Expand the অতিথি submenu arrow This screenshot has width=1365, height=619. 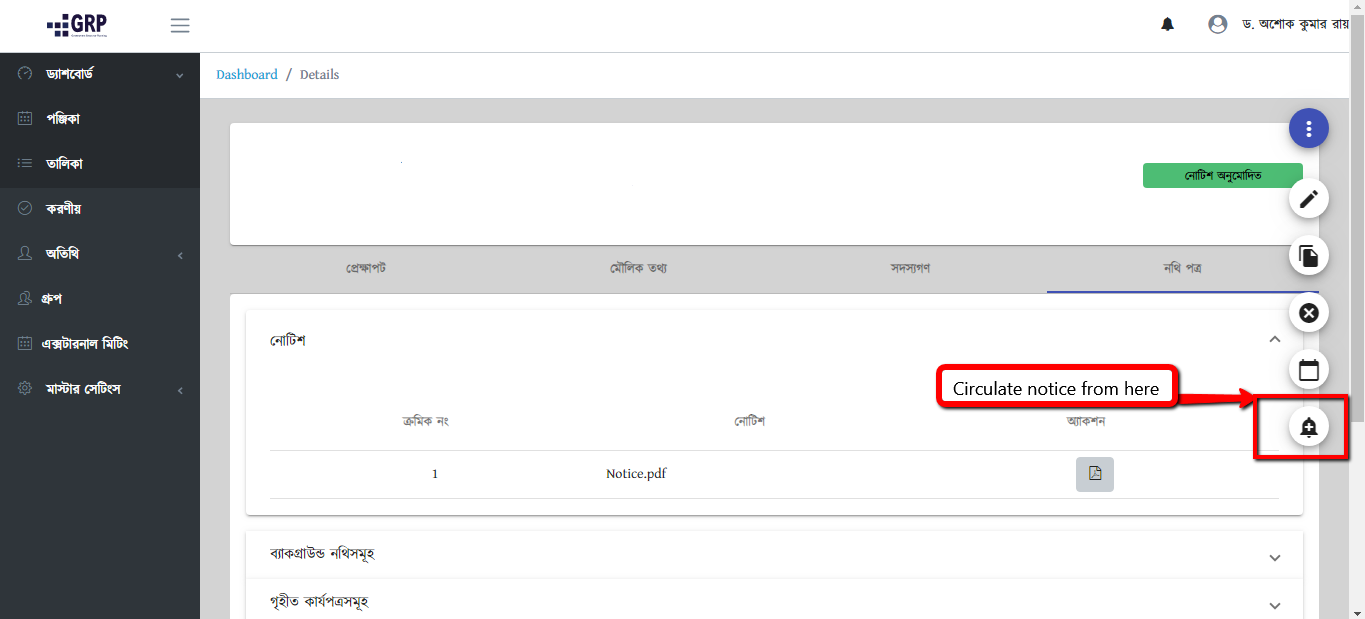180,255
